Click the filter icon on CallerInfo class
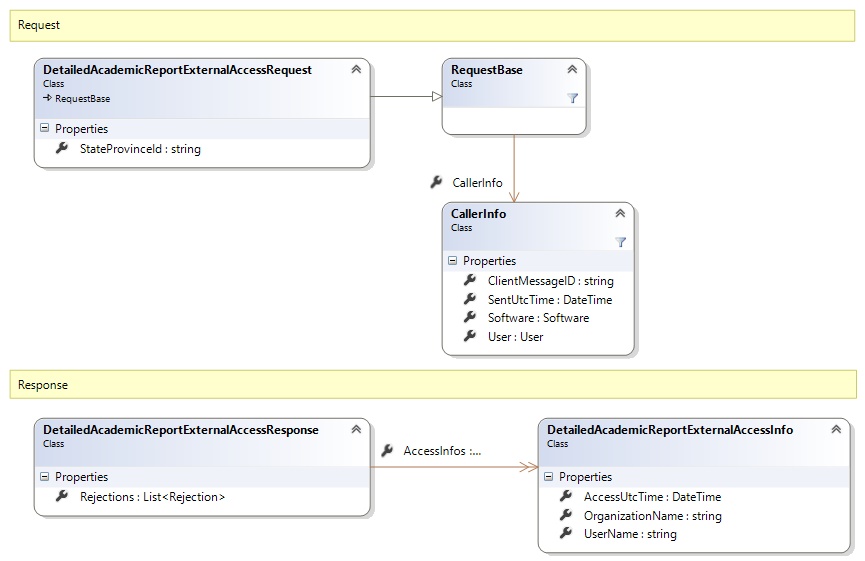Image resolution: width=865 pixels, height=561 pixels. tap(620, 242)
